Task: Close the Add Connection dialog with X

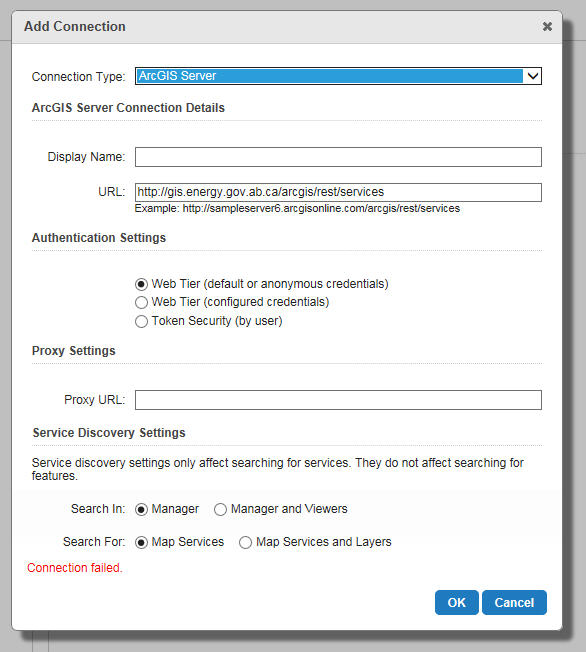Action: click(547, 27)
